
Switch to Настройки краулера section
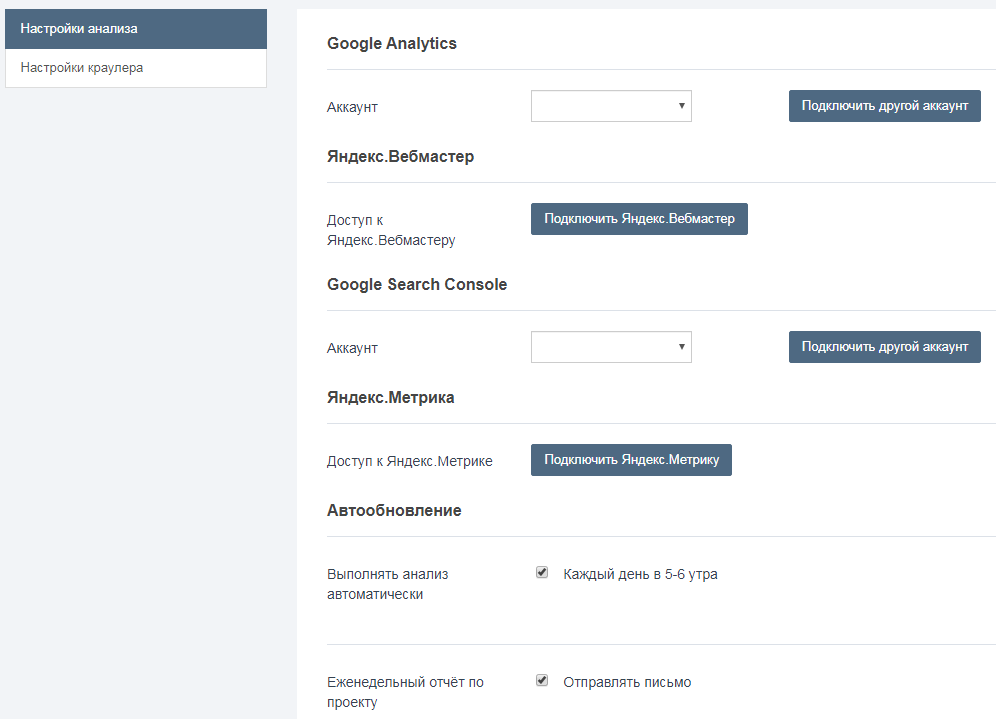point(136,68)
